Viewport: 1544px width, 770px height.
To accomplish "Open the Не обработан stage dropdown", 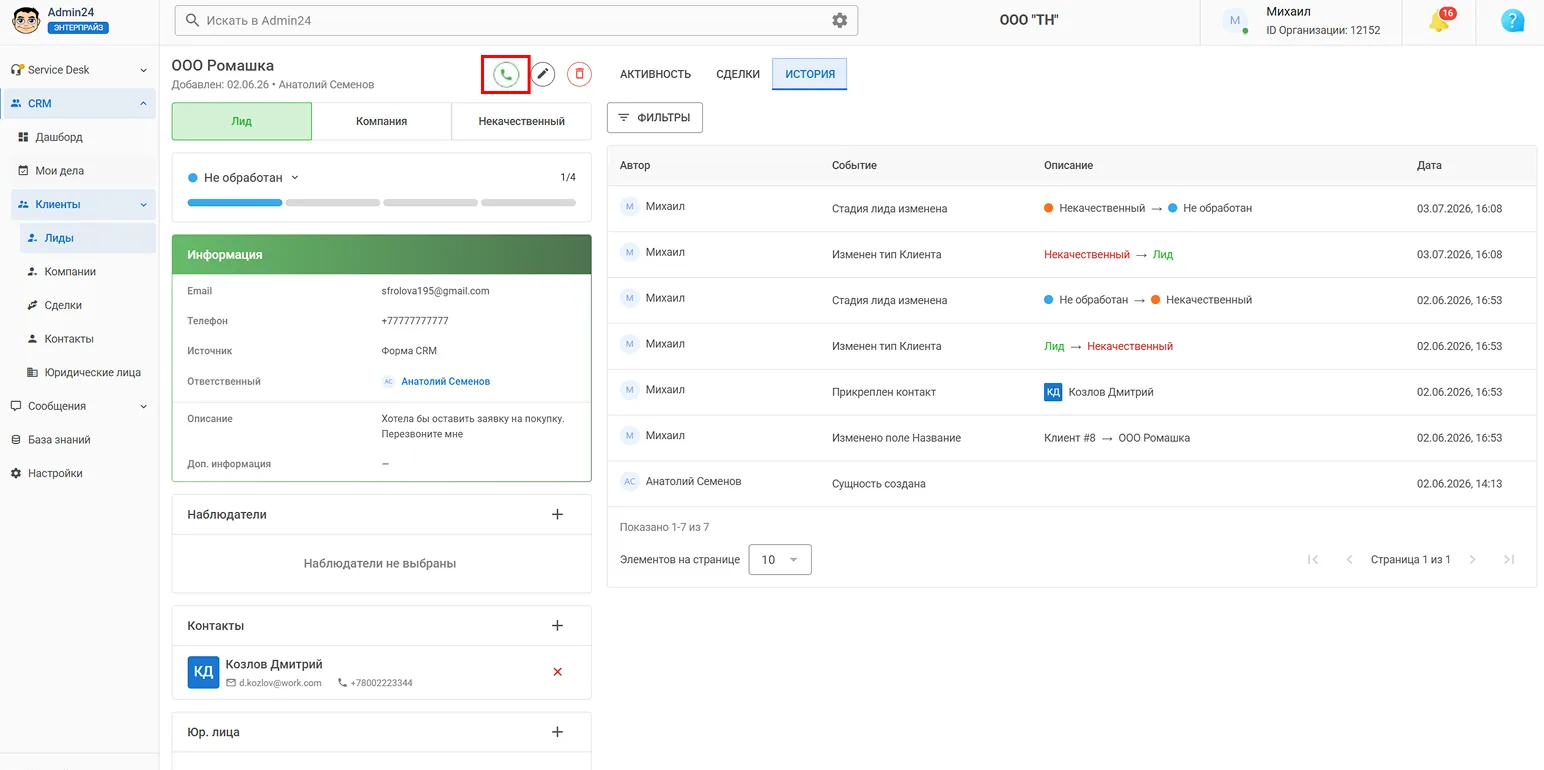I will coord(244,178).
